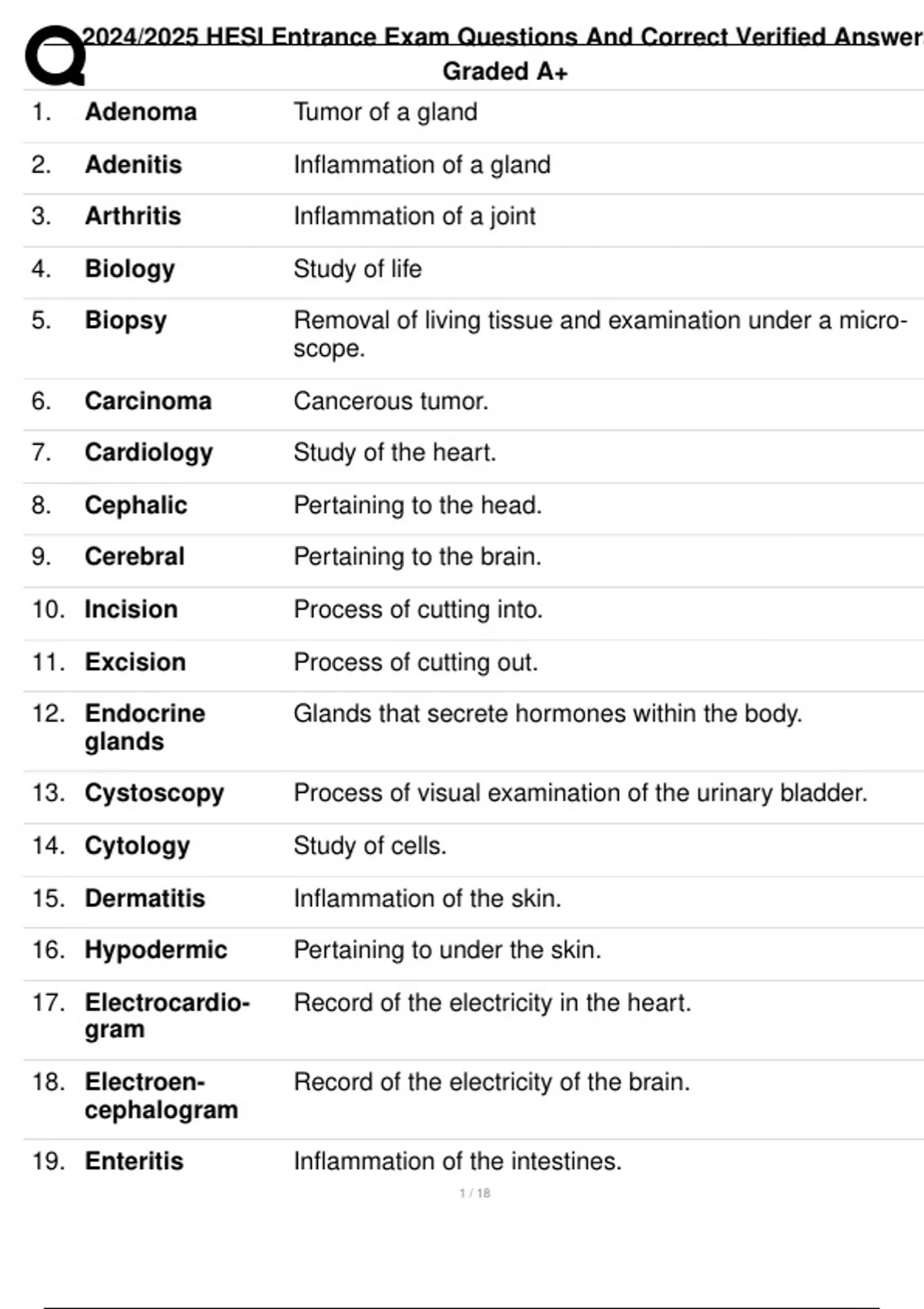This screenshot has height=1309, width=924.
Task: Click the definition 'Tumor of a gland'
Action: tap(385, 112)
